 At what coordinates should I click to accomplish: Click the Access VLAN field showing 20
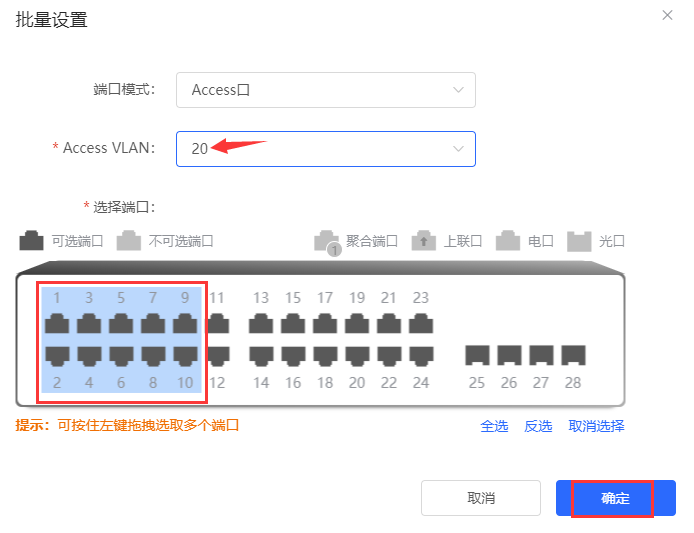click(x=326, y=149)
